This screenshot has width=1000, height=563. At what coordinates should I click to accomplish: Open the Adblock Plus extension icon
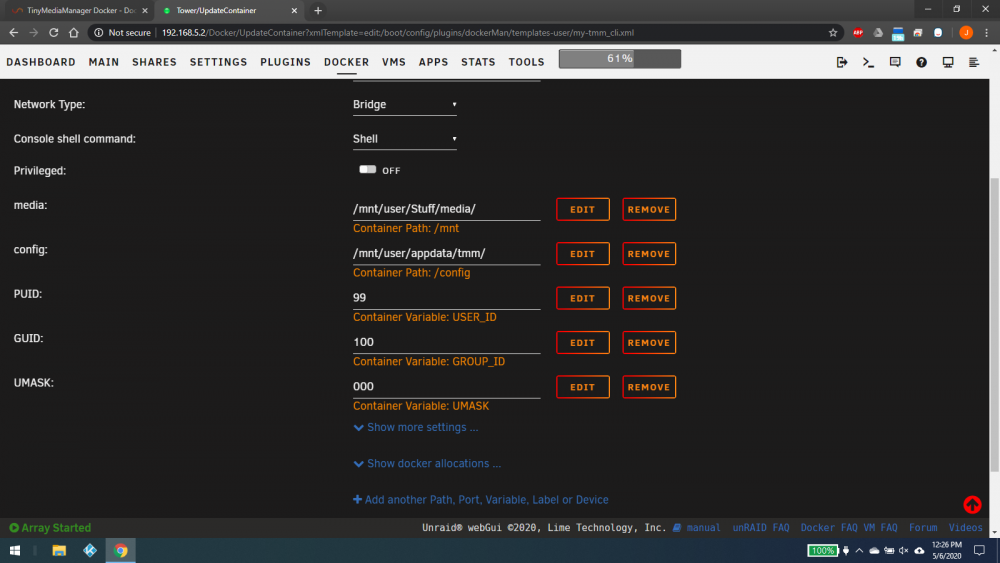(858, 33)
